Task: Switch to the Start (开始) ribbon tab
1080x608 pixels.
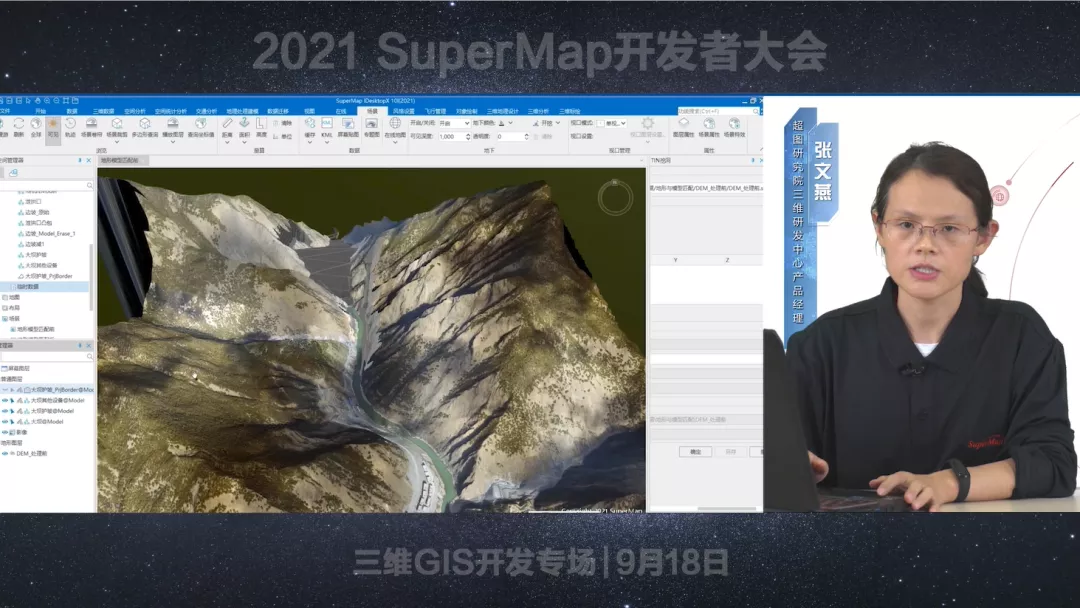Action: click(41, 111)
